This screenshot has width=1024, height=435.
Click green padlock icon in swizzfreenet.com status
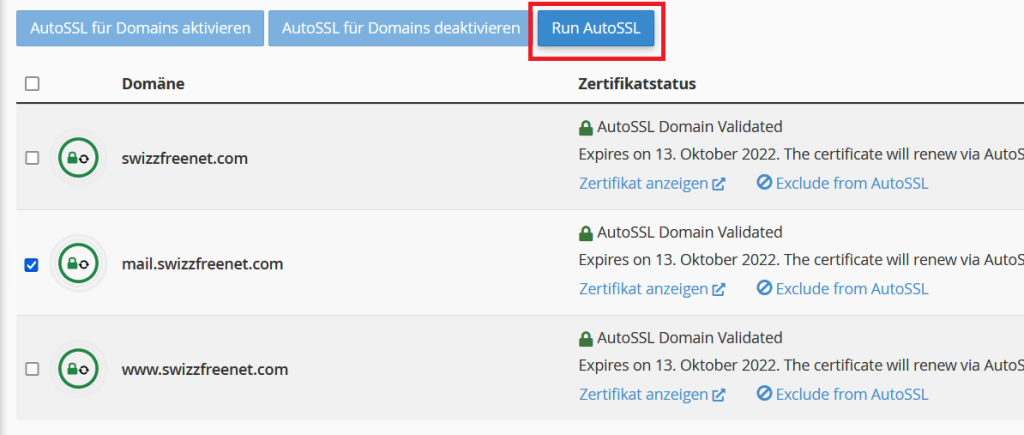tap(586, 127)
